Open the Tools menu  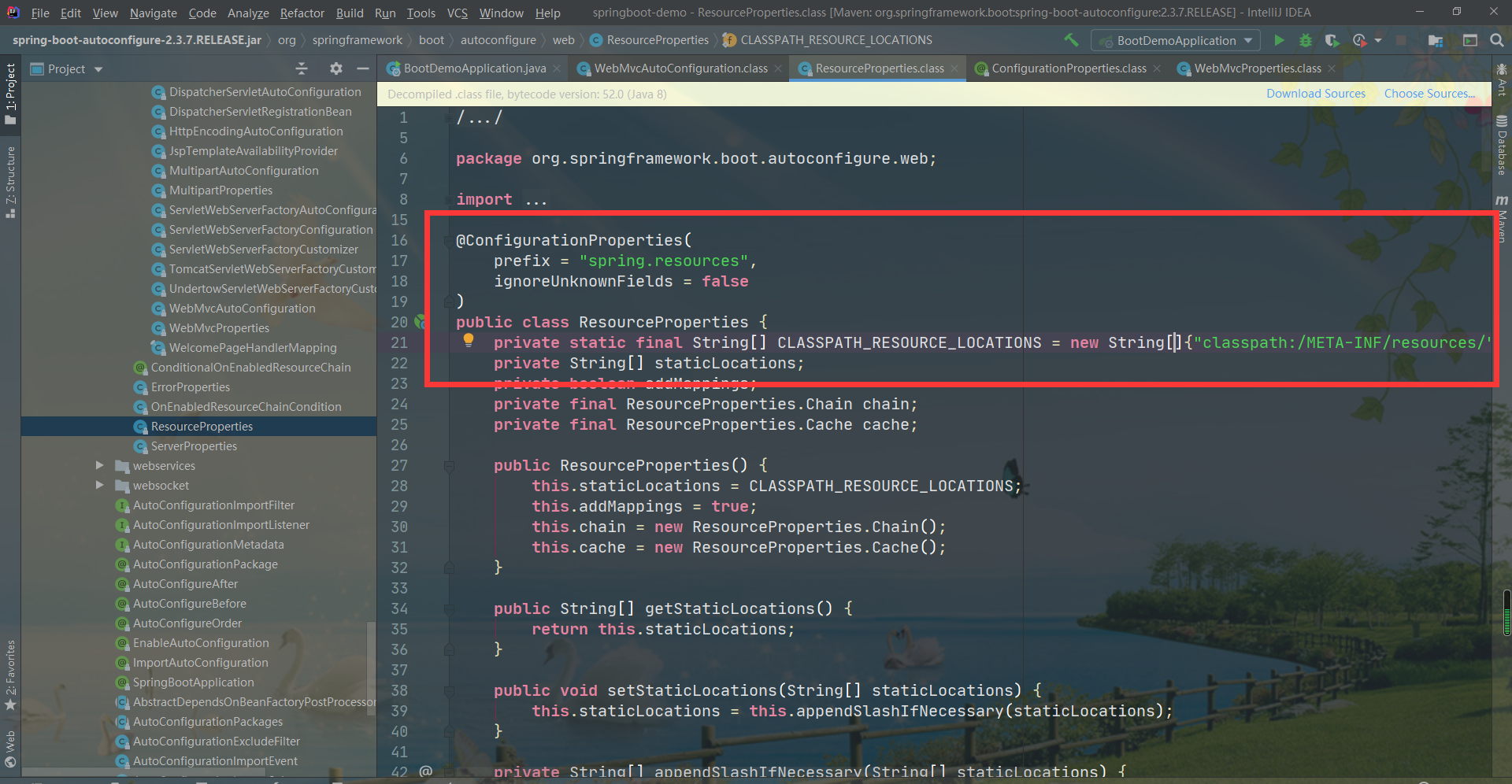point(421,13)
